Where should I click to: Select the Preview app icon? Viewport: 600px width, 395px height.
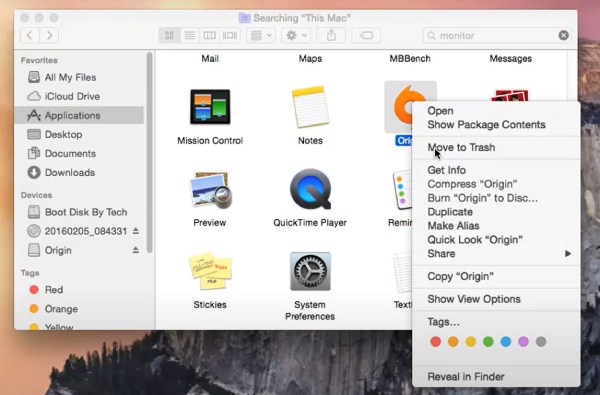pos(210,189)
